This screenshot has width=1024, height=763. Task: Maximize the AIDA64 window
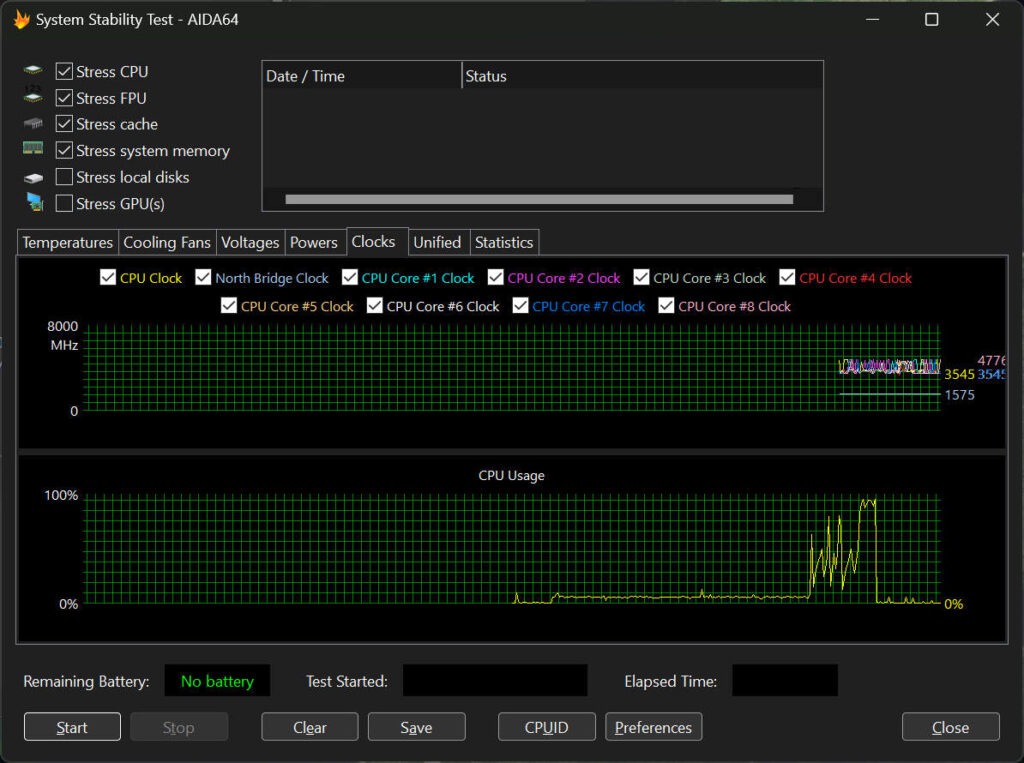[932, 20]
